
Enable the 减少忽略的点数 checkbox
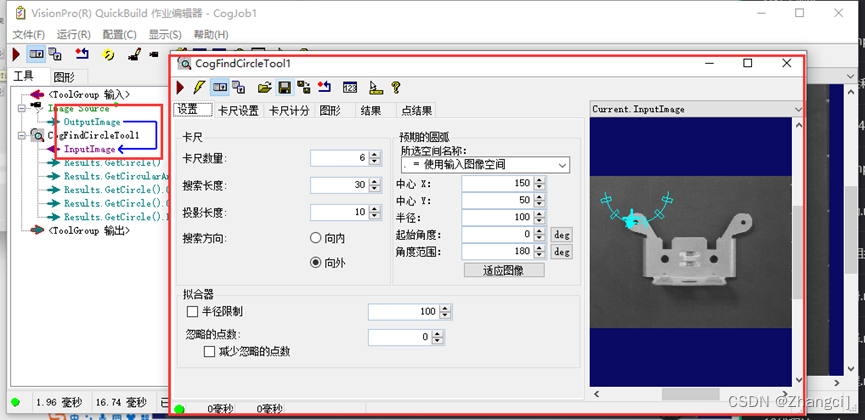pyautogui.click(x=209, y=352)
